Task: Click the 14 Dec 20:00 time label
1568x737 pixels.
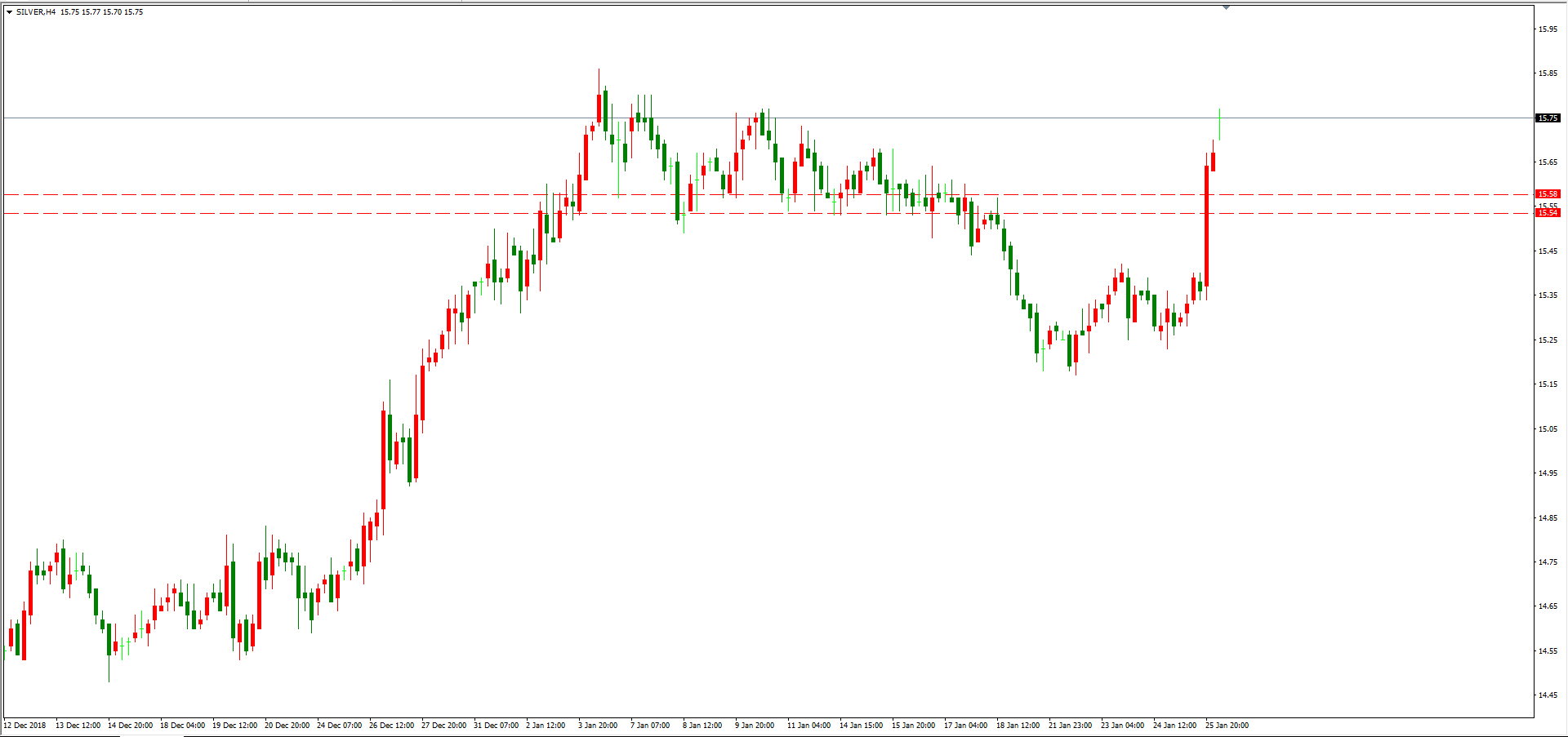Action: tap(131, 726)
